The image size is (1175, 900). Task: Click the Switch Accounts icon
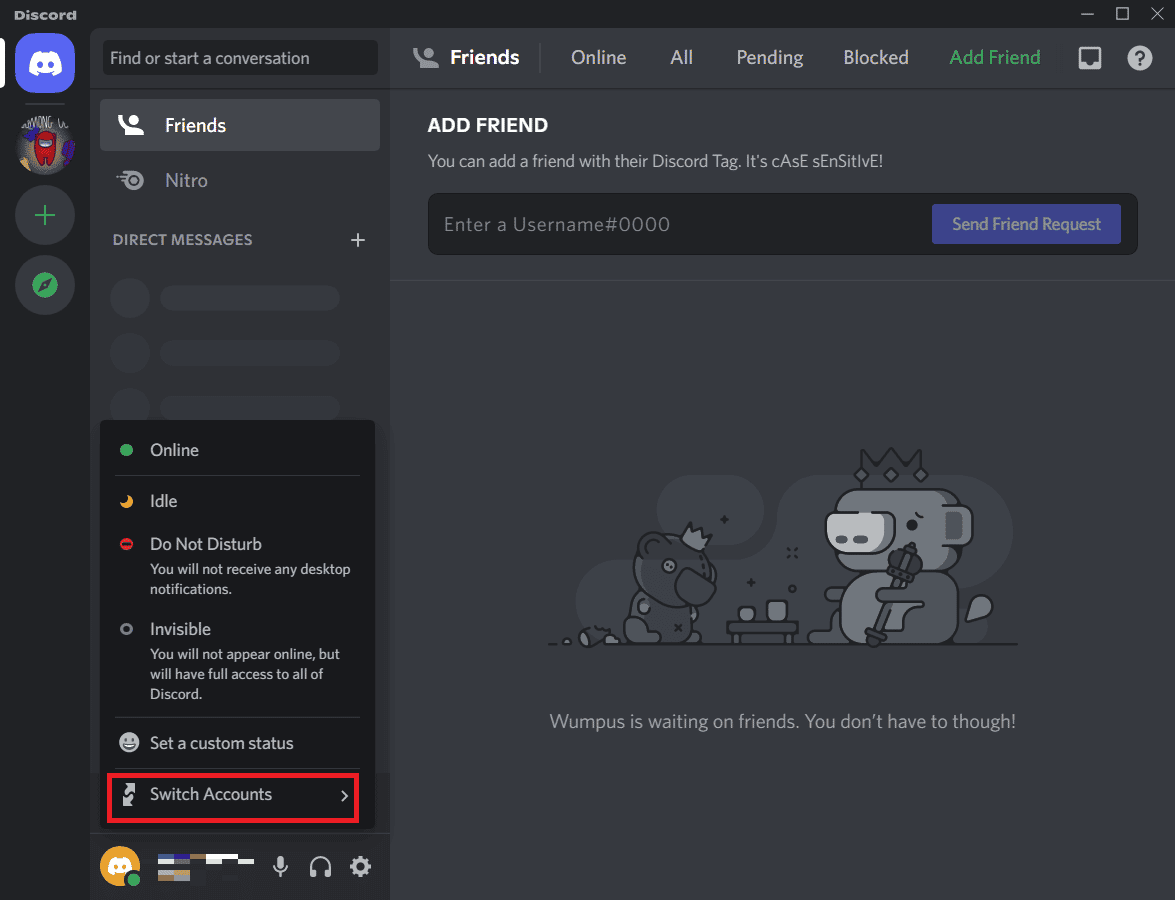coord(130,794)
